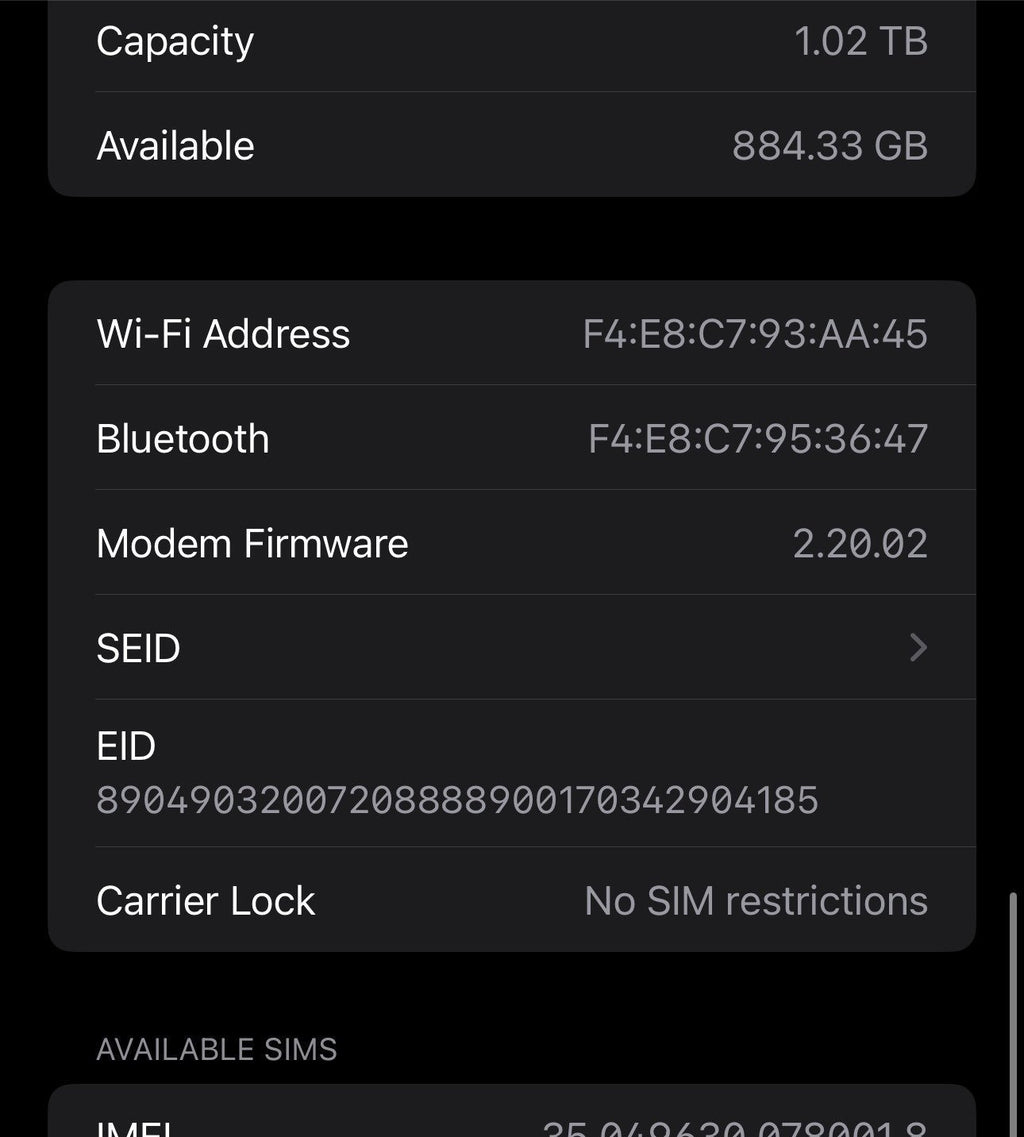Tap the Capacity row
Image resolution: width=1024 pixels, height=1137 pixels.
512,41
